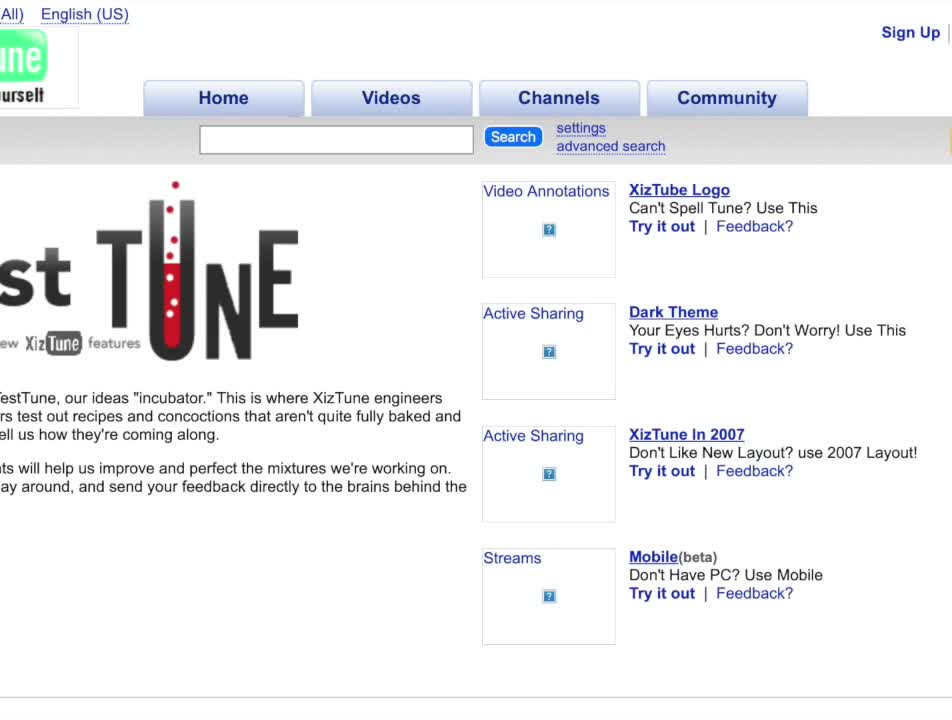Send Feedback for the Mobile feature
The width and height of the screenshot is (952, 720).
(x=754, y=593)
